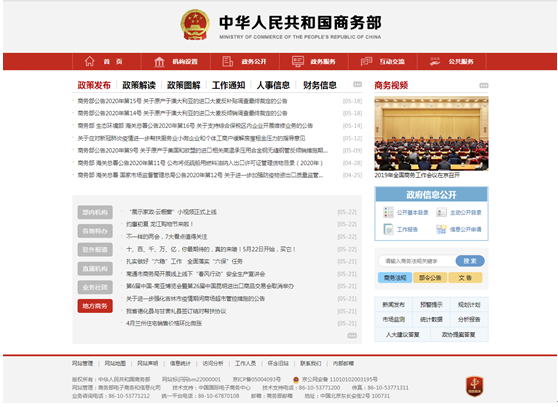Open the more button beside 财务信息 tab

tap(357, 85)
